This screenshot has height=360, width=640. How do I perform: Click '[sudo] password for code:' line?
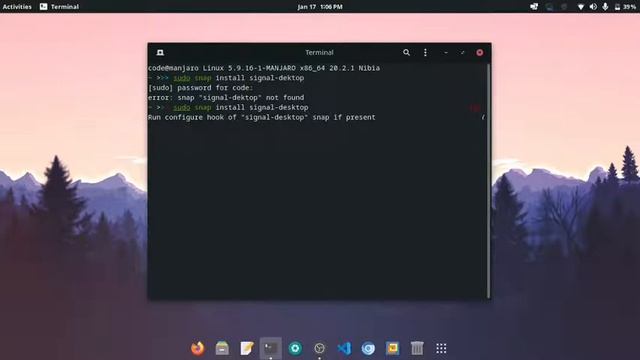coord(200,88)
